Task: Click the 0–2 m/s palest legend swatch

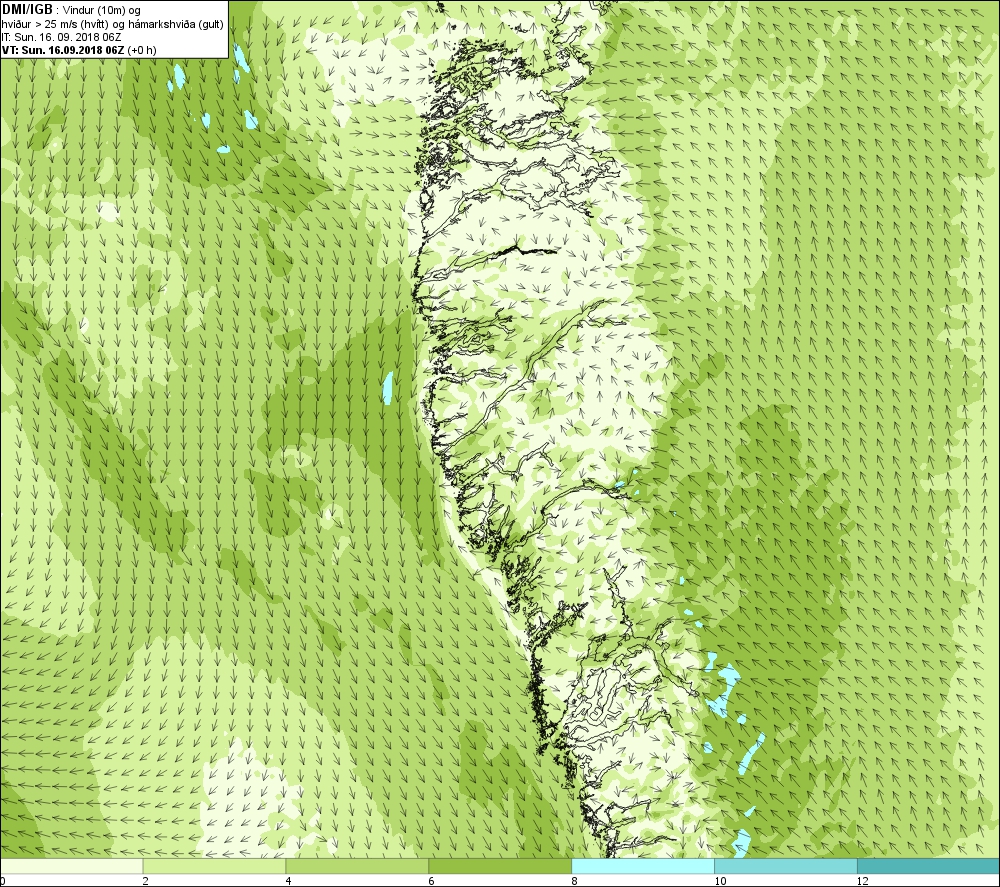Action: click(71, 866)
